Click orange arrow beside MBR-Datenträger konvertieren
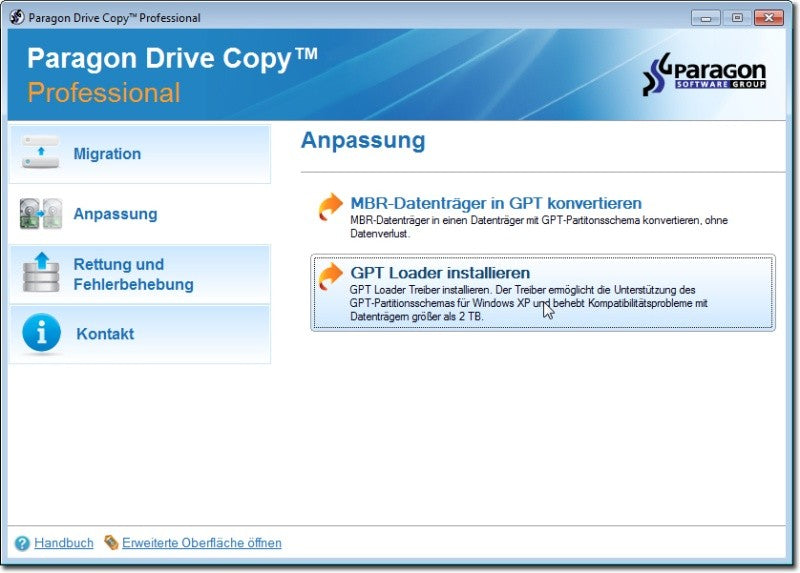 [x=330, y=207]
